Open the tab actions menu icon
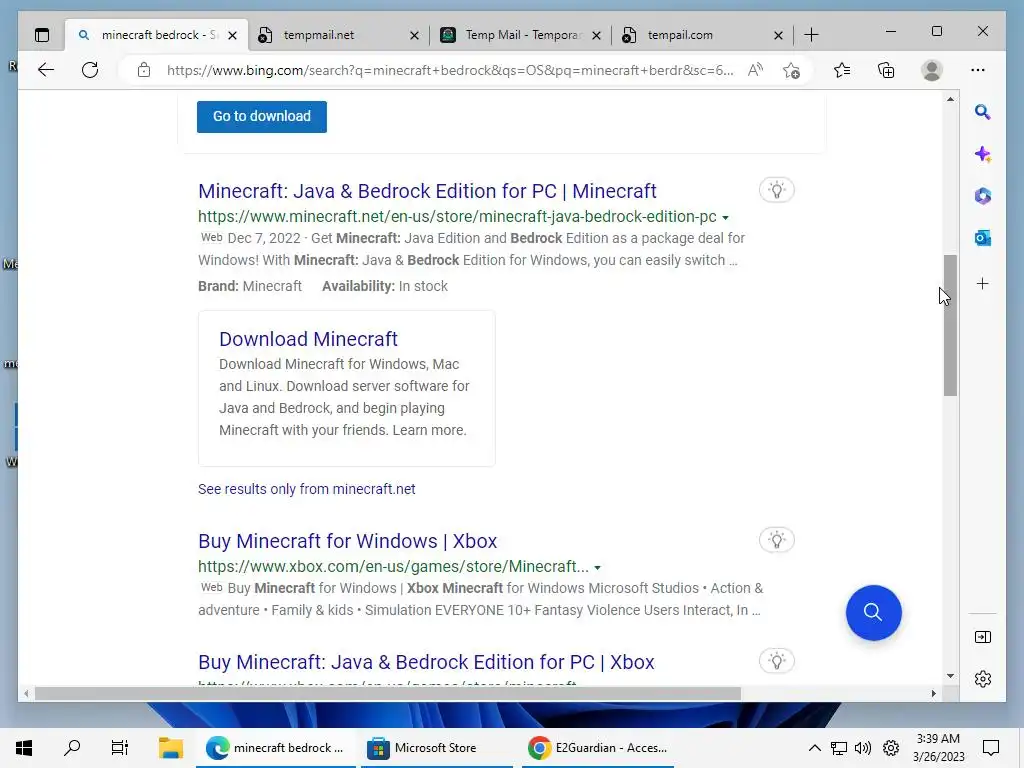This screenshot has height=768, width=1024. (42, 35)
